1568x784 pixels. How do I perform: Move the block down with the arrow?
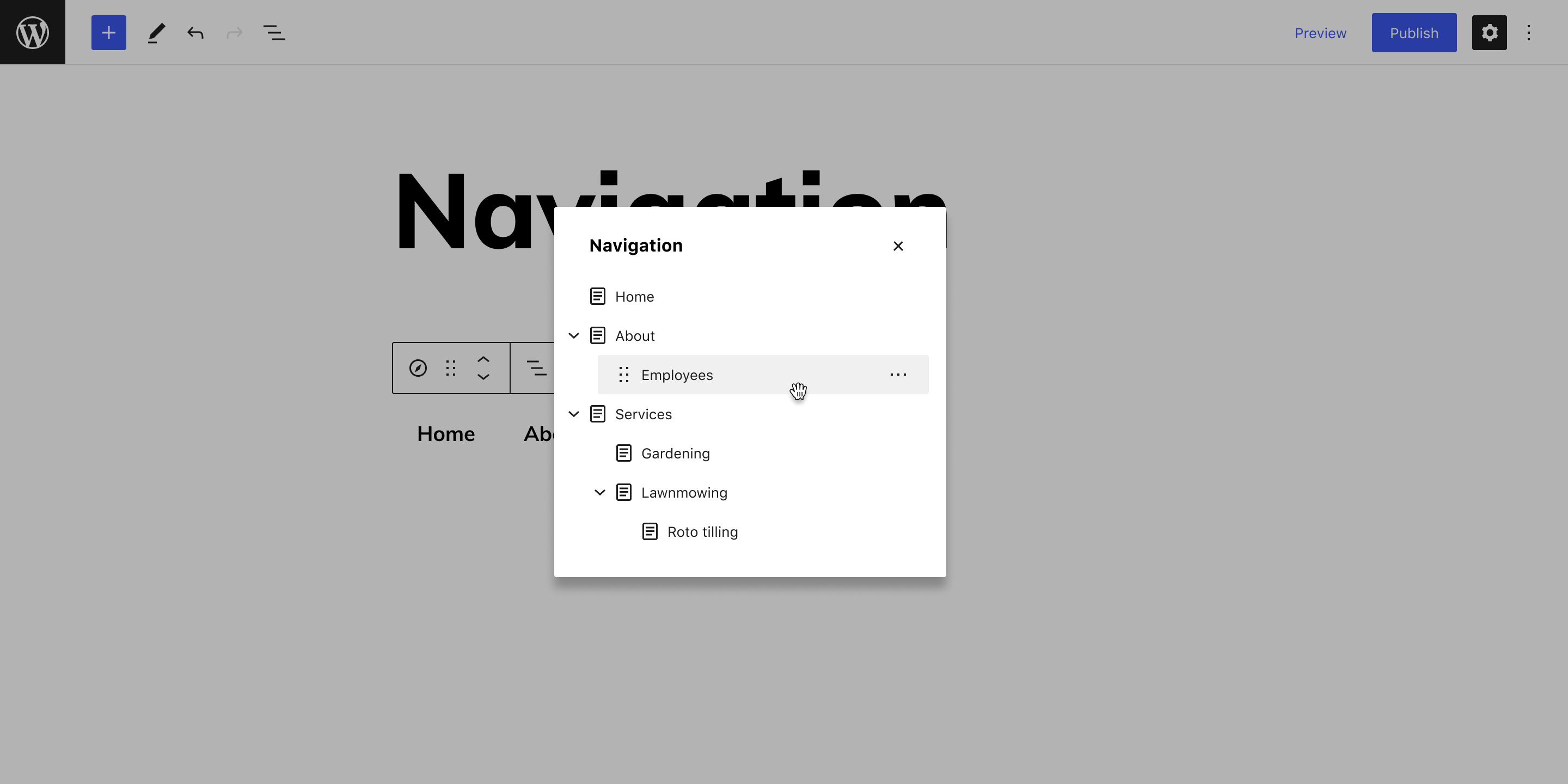(x=483, y=377)
